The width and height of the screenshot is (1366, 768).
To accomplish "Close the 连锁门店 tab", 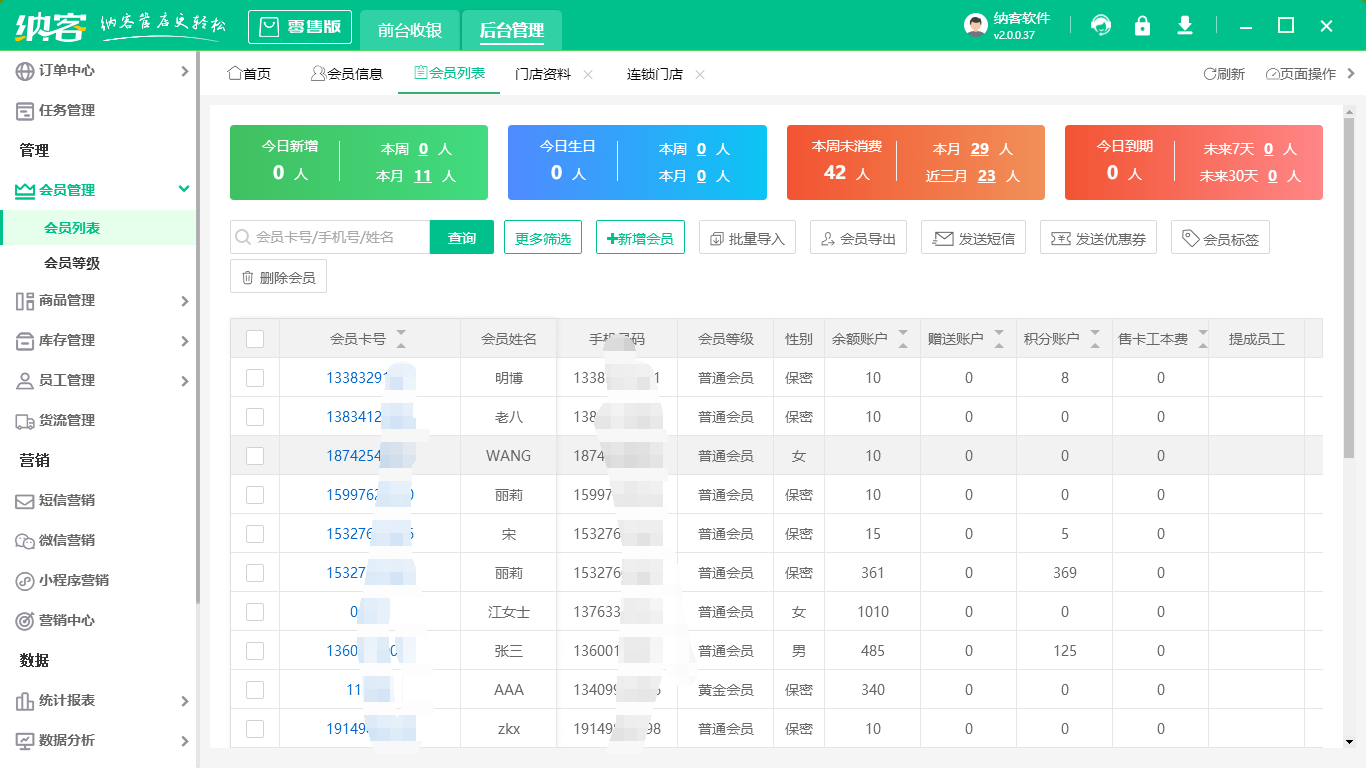I will pyautogui.click(x=700, y=74).
